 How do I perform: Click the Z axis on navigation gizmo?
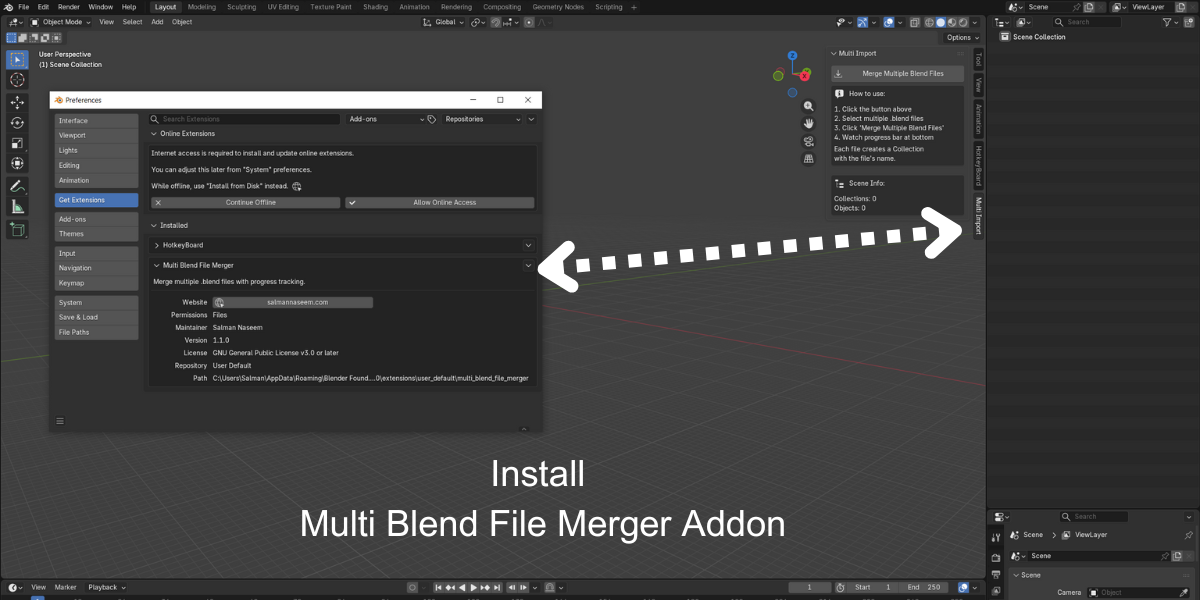point(792,57)
